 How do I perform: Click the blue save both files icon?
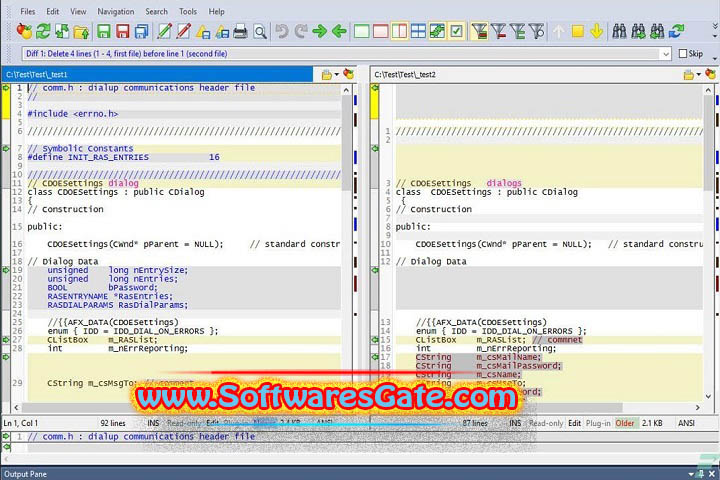pos(141,31)
